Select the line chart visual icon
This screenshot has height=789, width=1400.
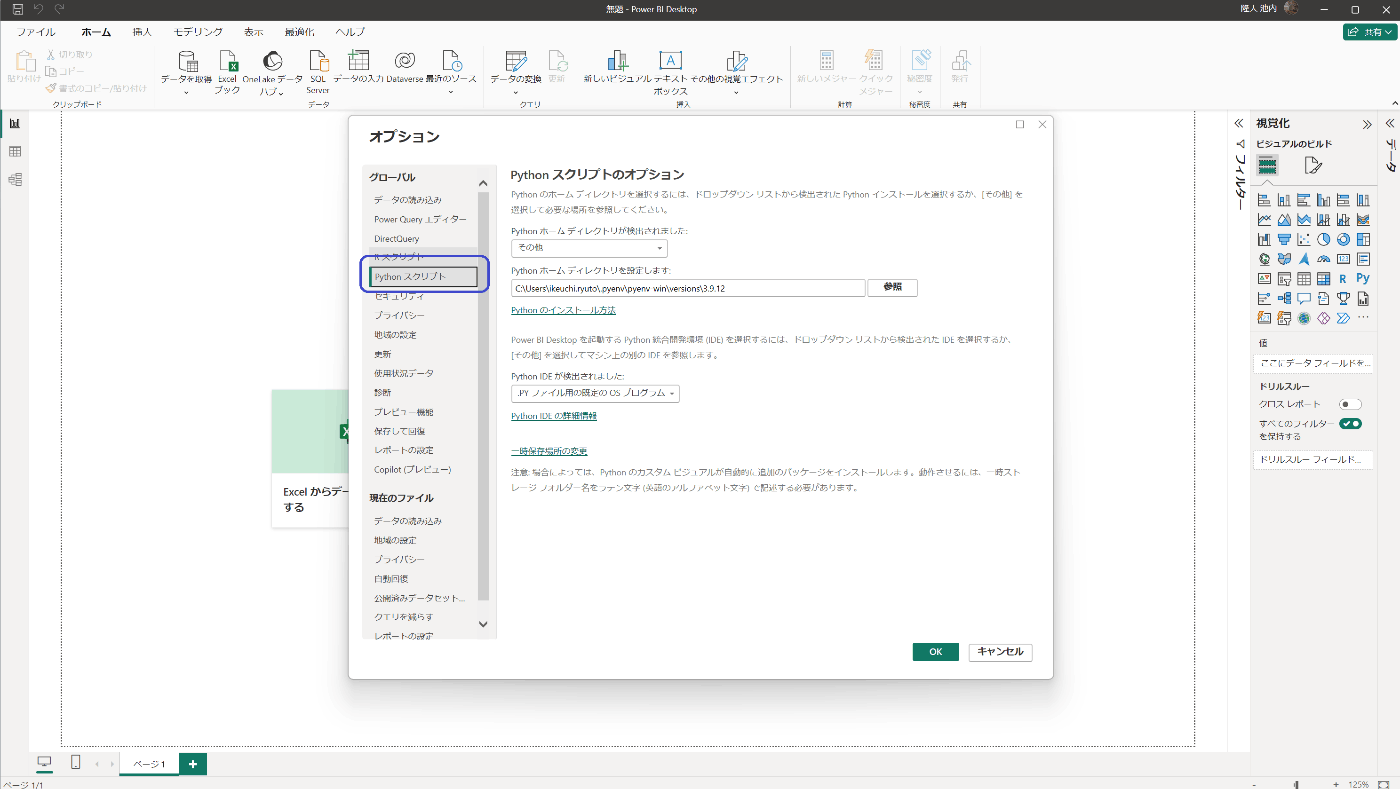pyautogui.click(x=1264, y=220)
